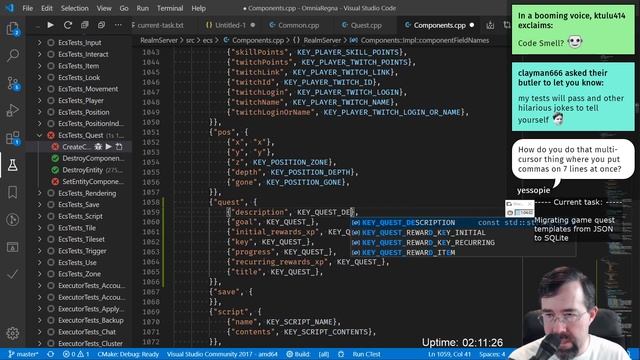640x360 pixels.
Task: Click the Ln 1059, Col 41 indicator
Action: click(x=449, y=354)
